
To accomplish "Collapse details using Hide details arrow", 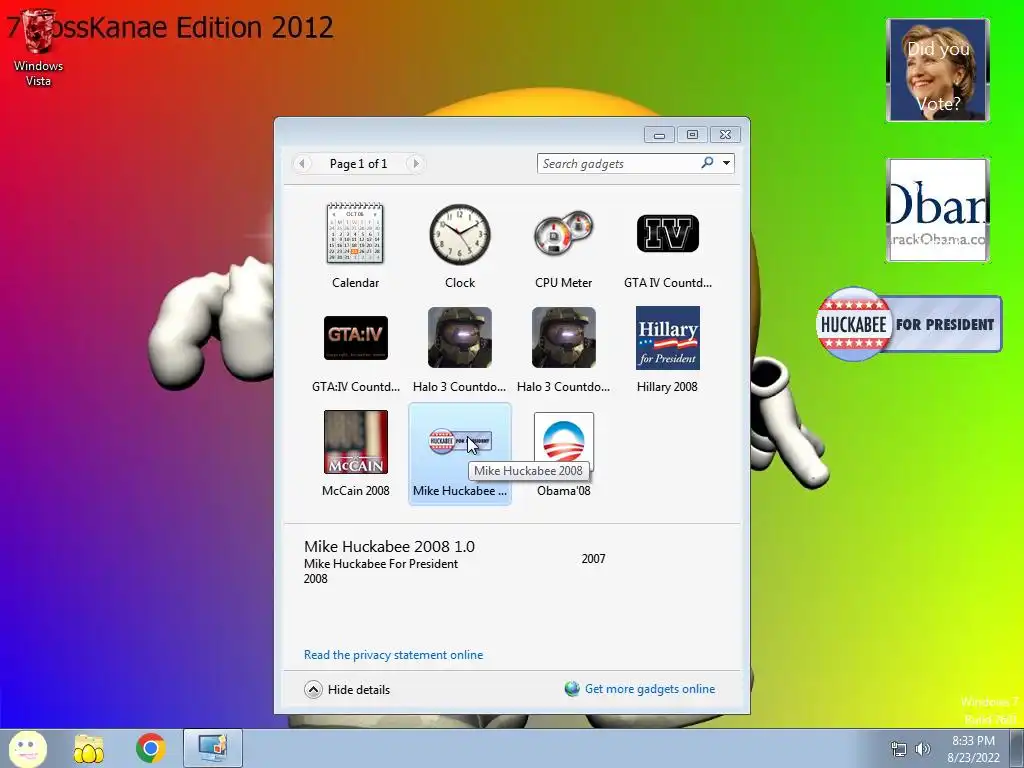I will point(313,690).
